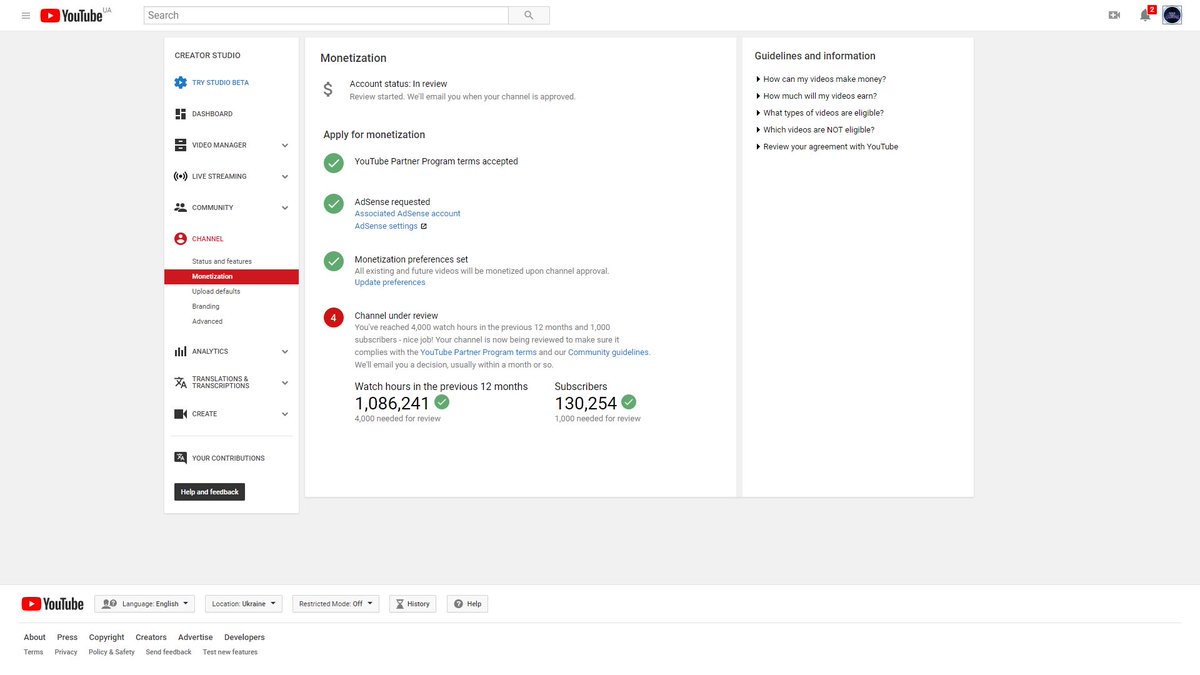Open the Advanced menu item

point(207,321)
